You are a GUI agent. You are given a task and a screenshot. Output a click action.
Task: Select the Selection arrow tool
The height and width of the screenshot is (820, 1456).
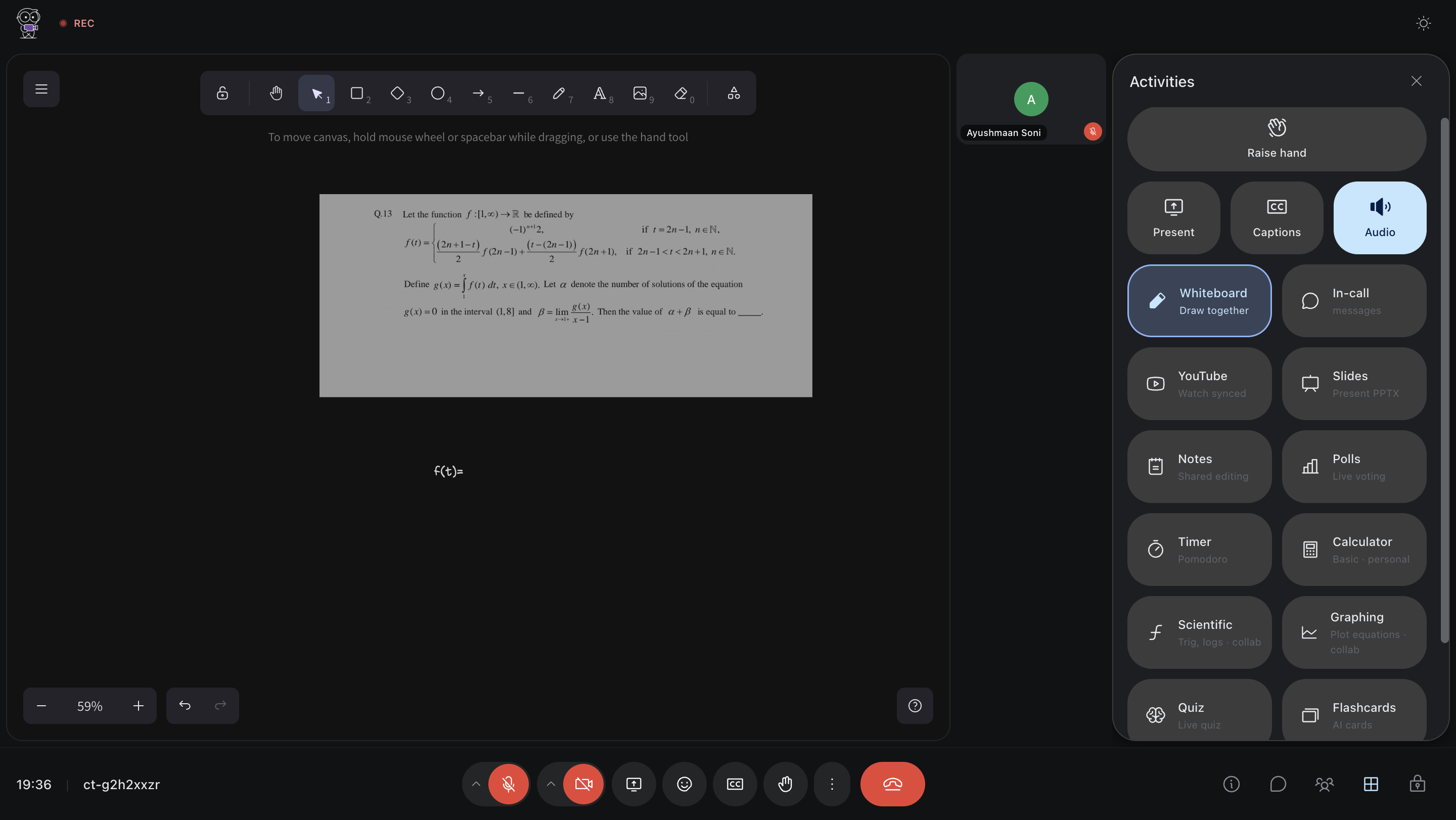316,93
